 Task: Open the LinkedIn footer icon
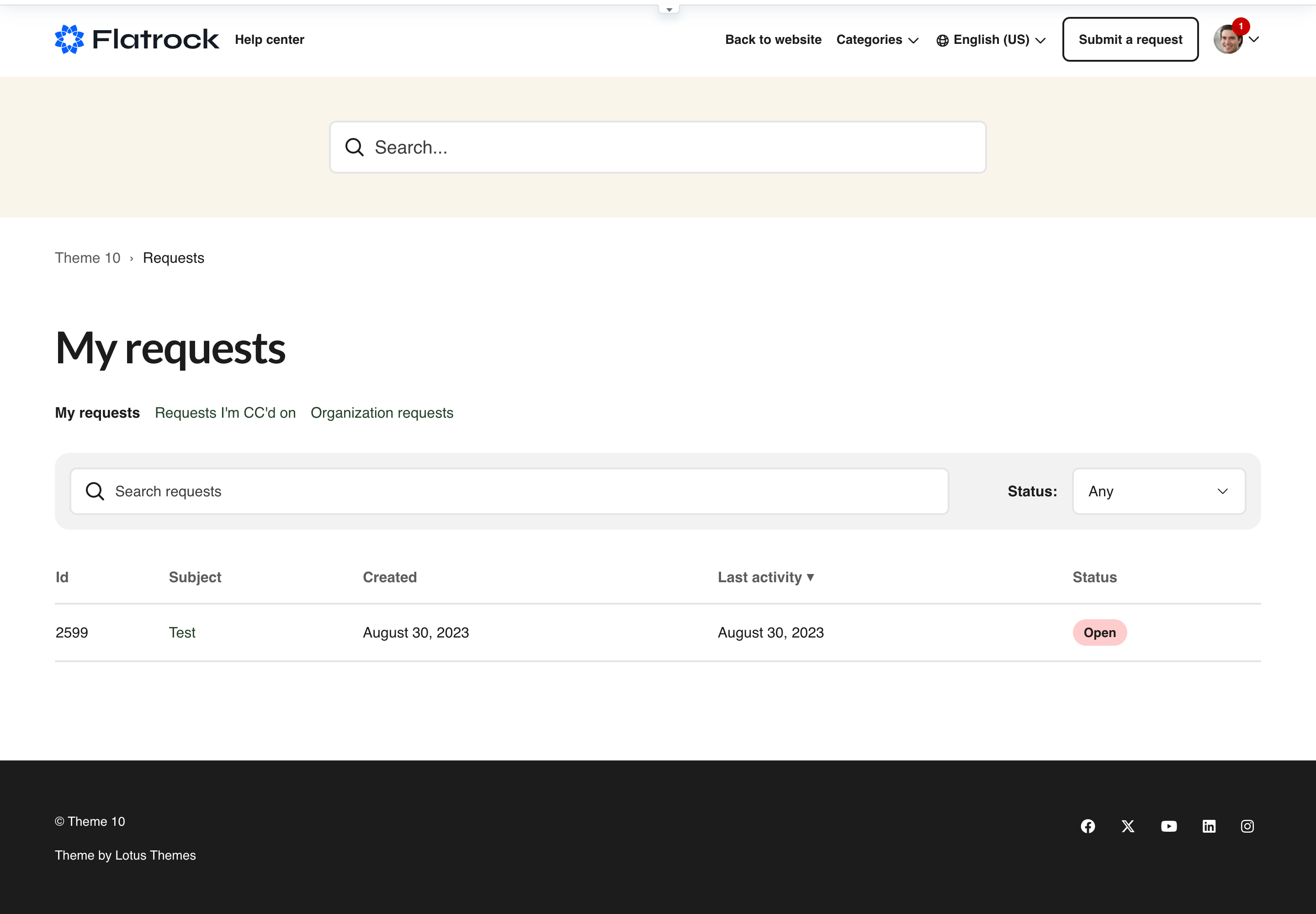(x=1208, y=826)
